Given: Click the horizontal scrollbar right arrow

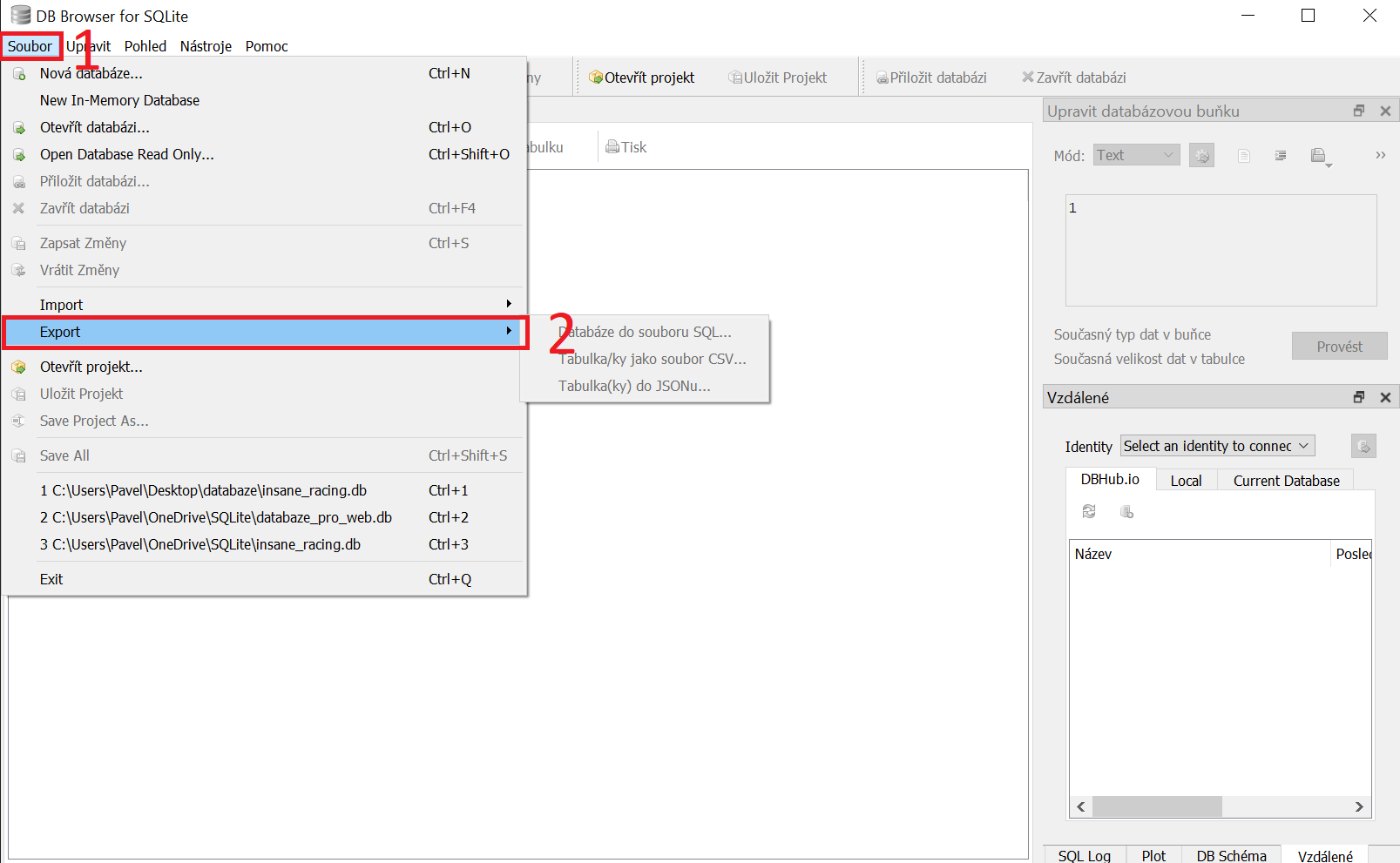Looking at the screenshot, I should tap(1359, 806).
